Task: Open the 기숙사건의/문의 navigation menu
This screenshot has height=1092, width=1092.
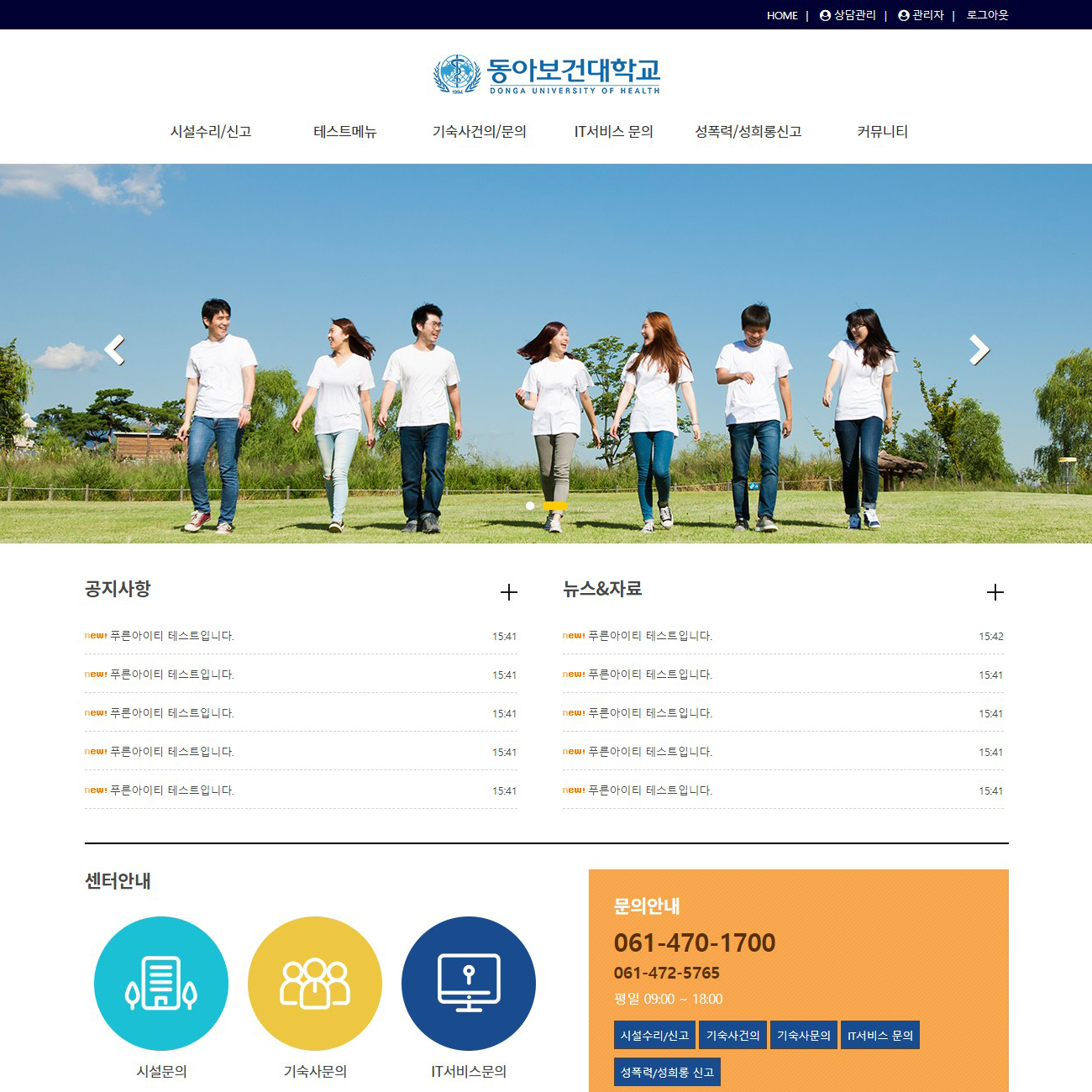Action: click(479, 132)
